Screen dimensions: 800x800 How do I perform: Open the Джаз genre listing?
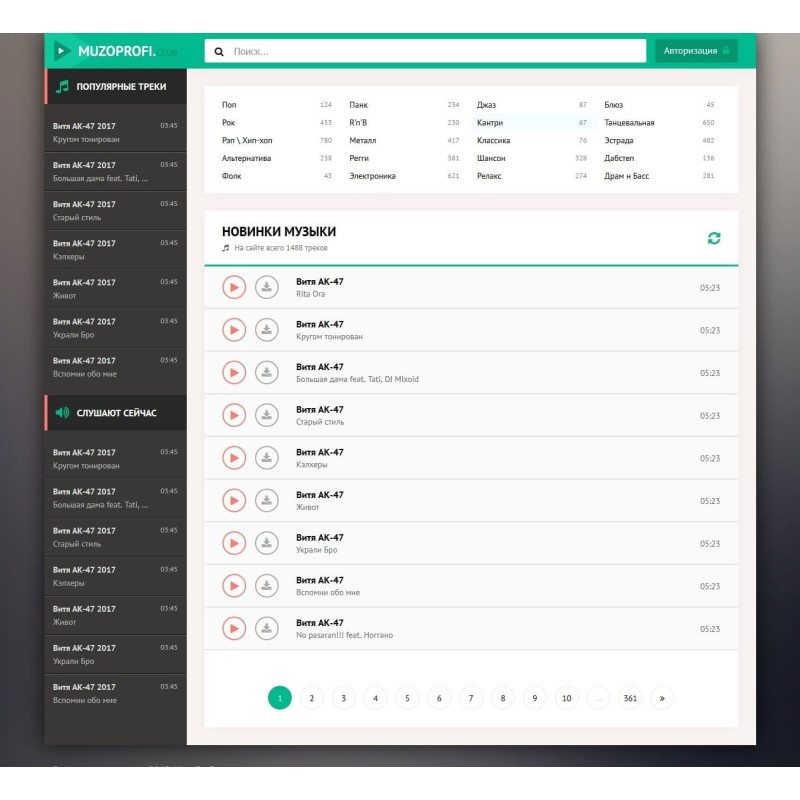point(488,104)
